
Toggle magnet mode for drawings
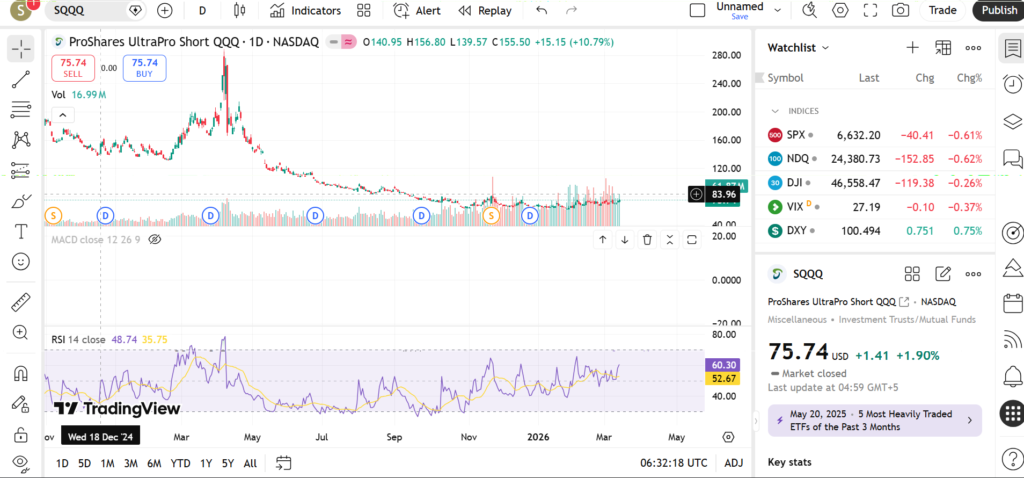pos(21,374)
